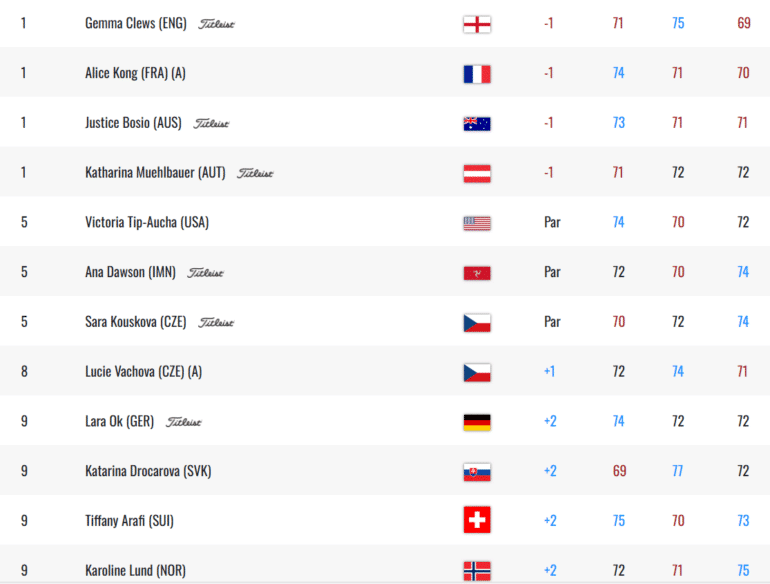Click the Germany flag icon
This screenshot has height=584, width=770.
[477, 422]
